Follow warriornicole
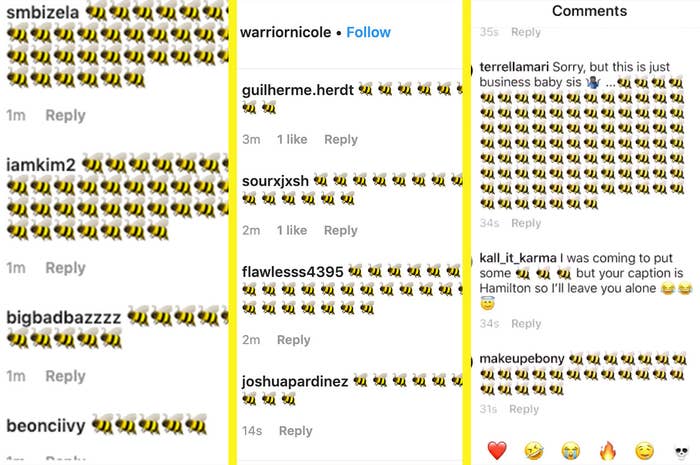This screenshot has height=465, width=700. [368, 32]
